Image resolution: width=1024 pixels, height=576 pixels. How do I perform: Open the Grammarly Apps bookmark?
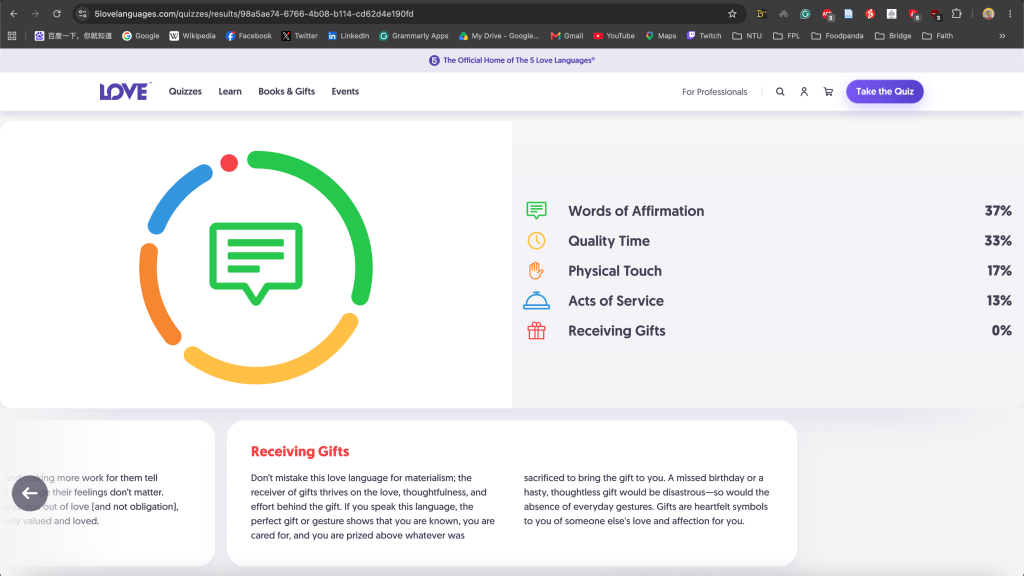click(413, 36)
